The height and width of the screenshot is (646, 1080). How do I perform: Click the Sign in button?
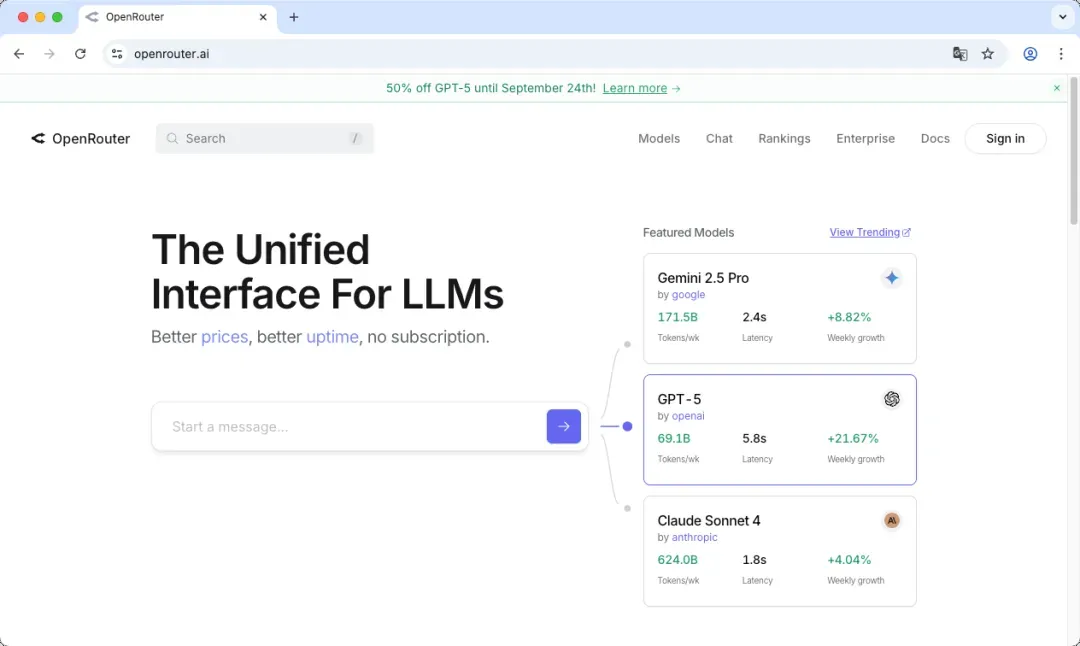point(1005,139)
